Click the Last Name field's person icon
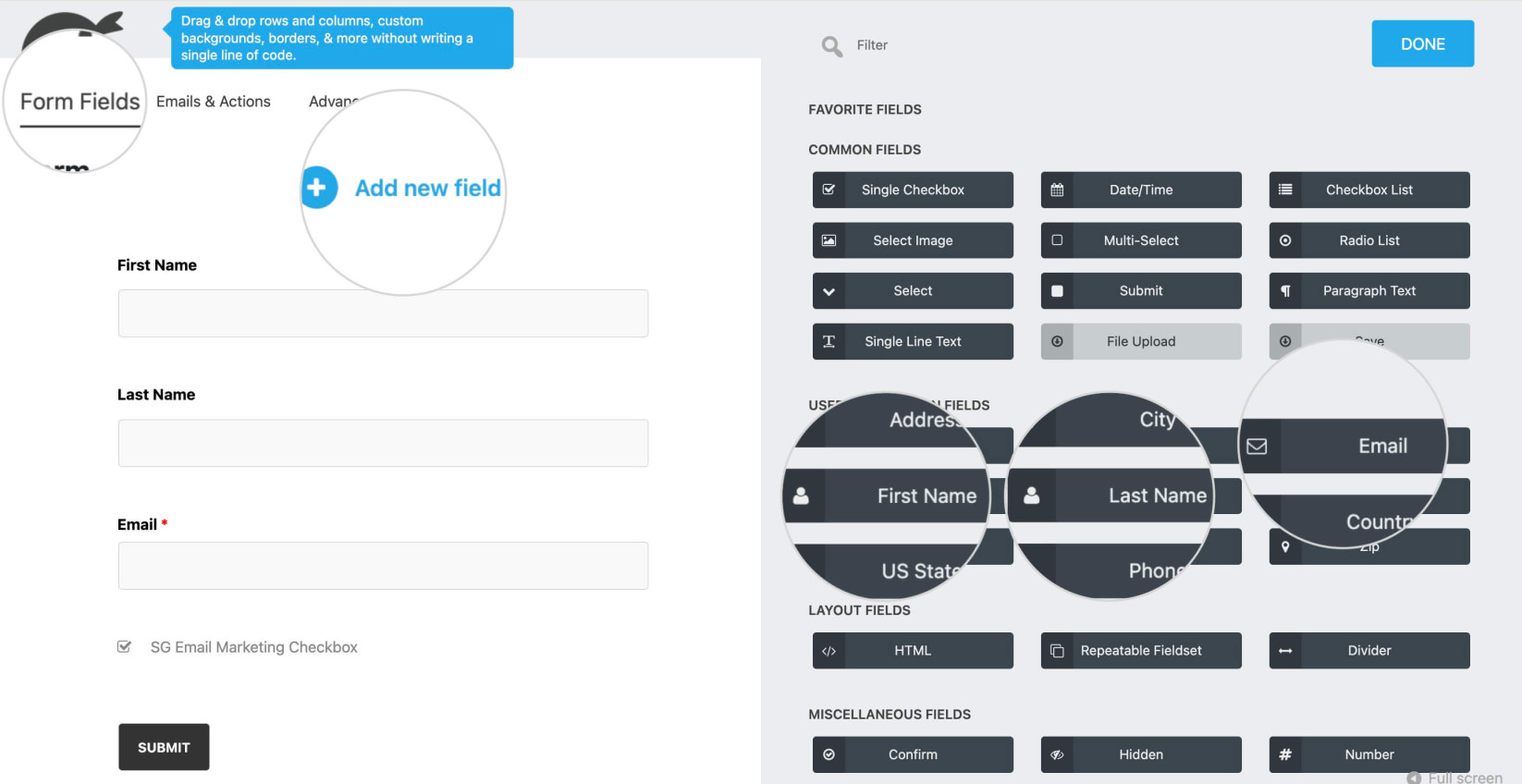The height and width of the screenshot is (784, 1522). click(x=1031, y=496)
